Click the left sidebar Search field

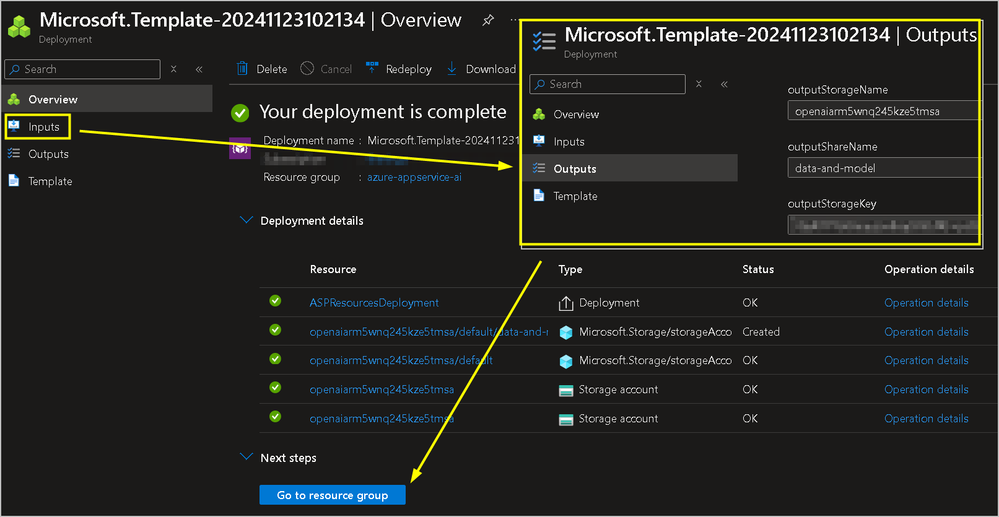point(82,69)
